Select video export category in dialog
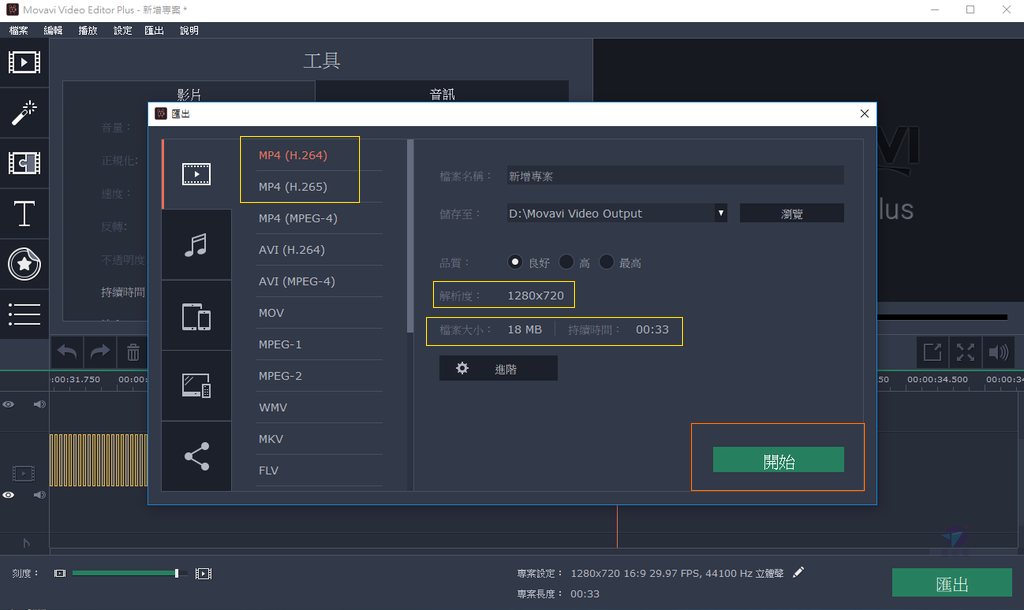 point(197,174)
